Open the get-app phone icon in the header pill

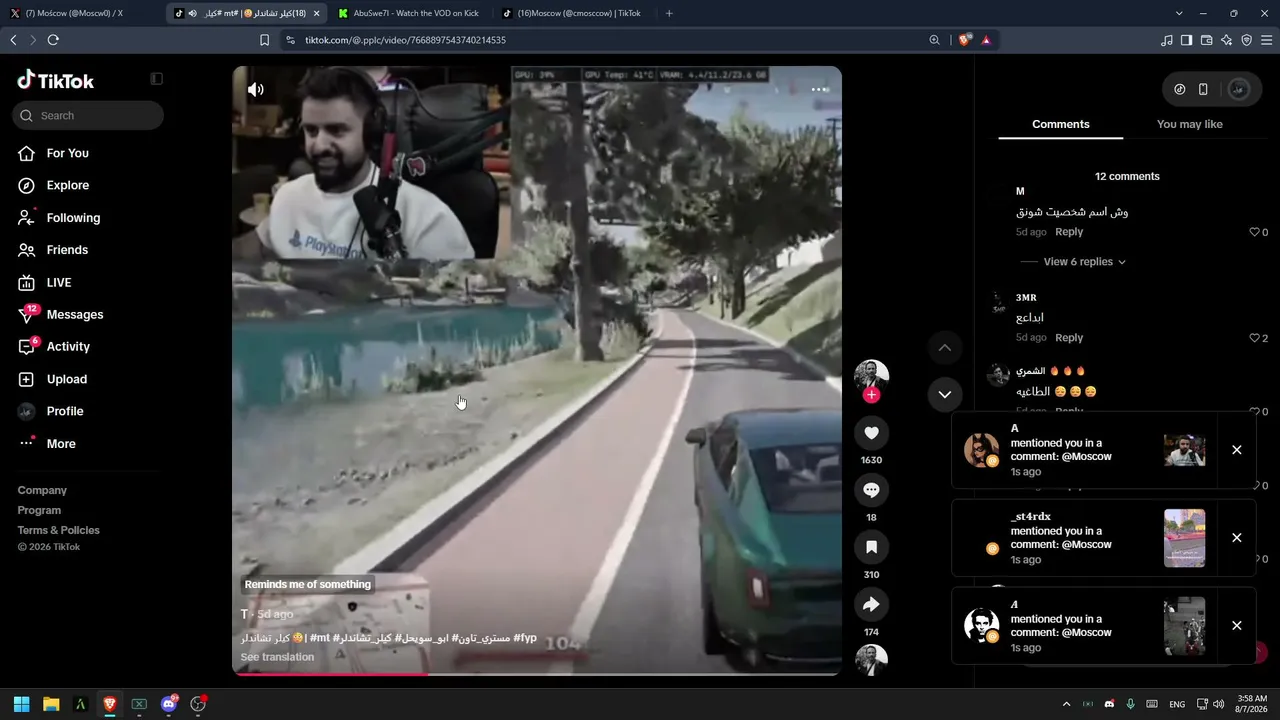click(1203, 89)
